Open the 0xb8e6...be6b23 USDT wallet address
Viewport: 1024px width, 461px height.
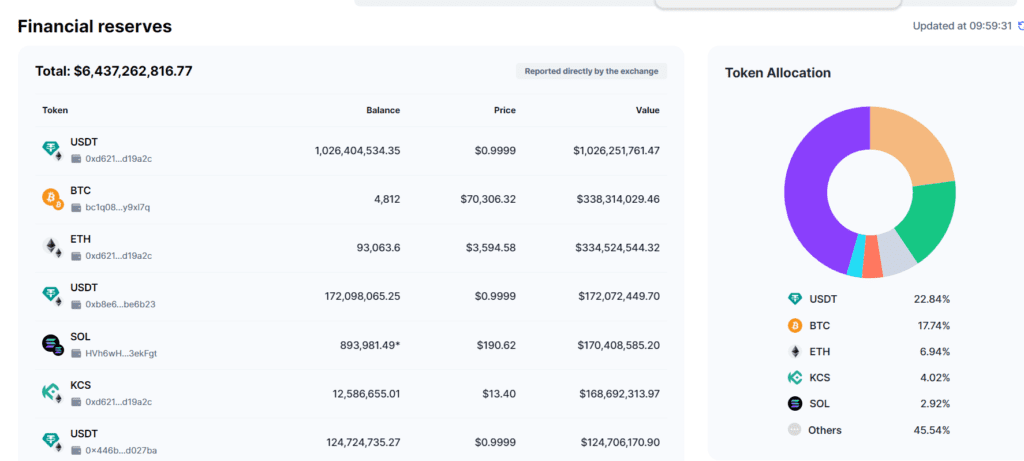(x=119, y=304)
